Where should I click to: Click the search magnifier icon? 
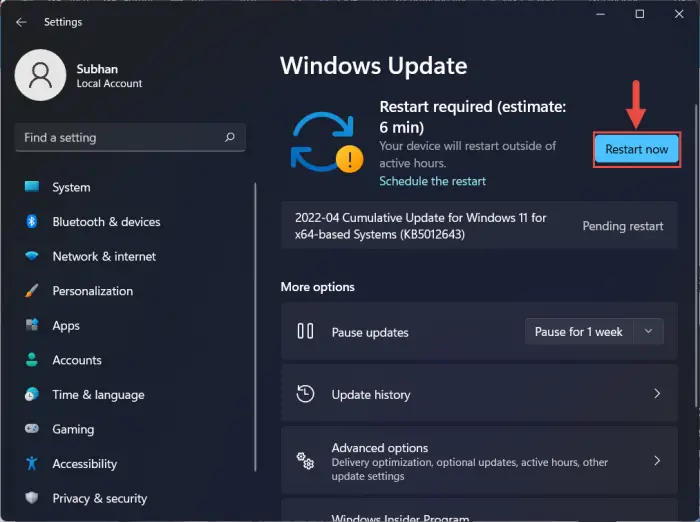230,138
